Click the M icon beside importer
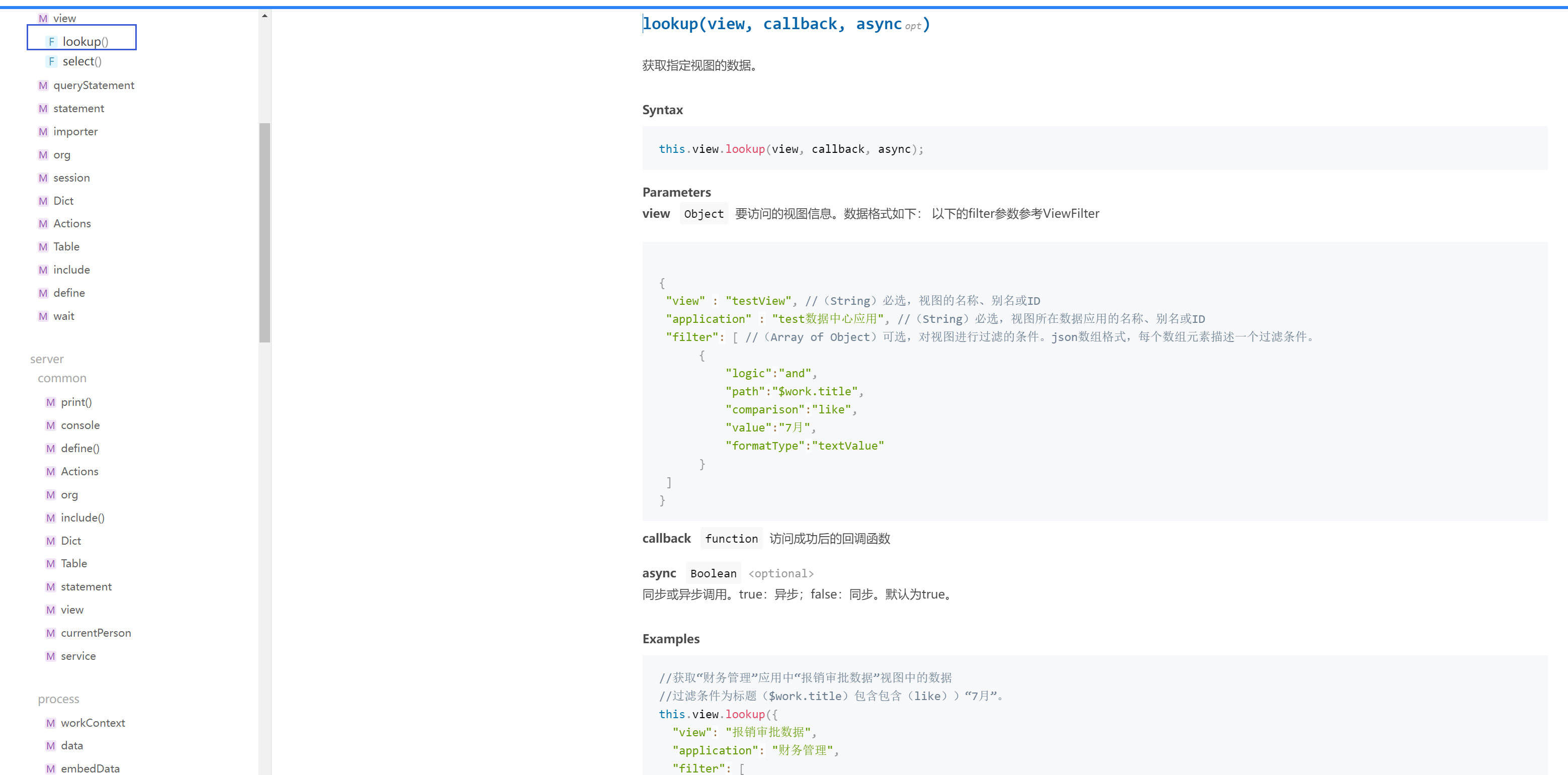 pos(43,132)
